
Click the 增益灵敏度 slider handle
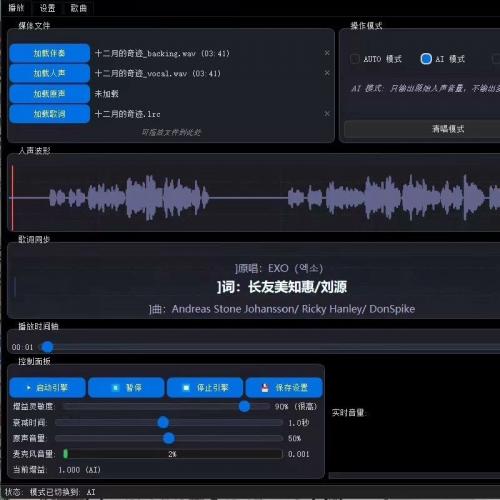point(244,406)
